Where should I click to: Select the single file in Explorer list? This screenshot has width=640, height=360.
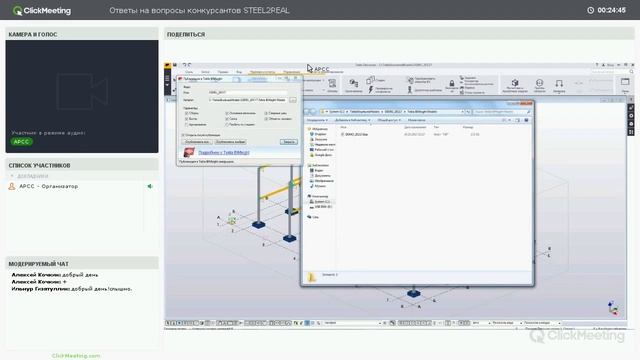354,134
